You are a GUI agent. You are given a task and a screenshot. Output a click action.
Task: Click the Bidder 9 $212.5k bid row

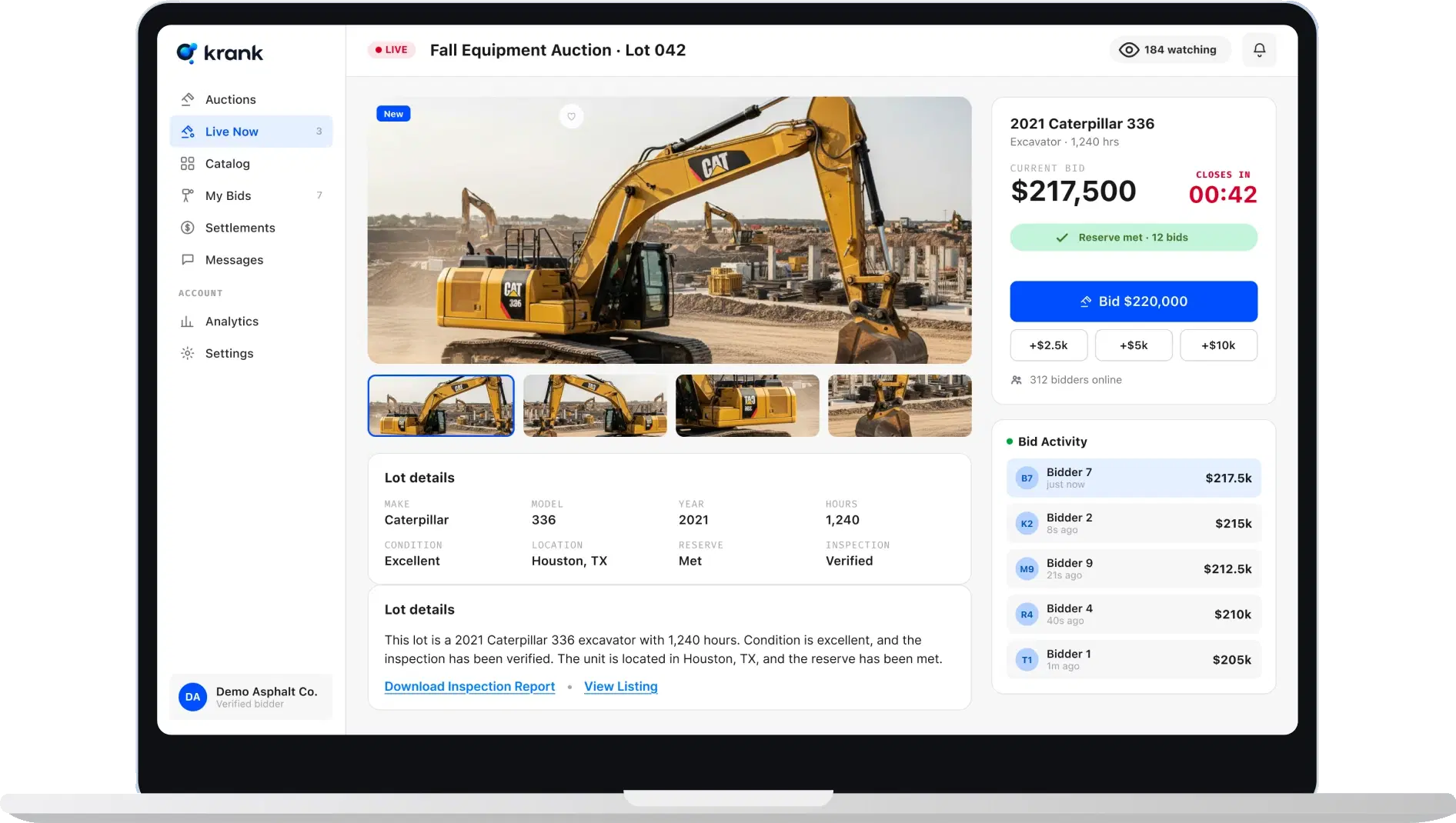tap(1134, 569)
